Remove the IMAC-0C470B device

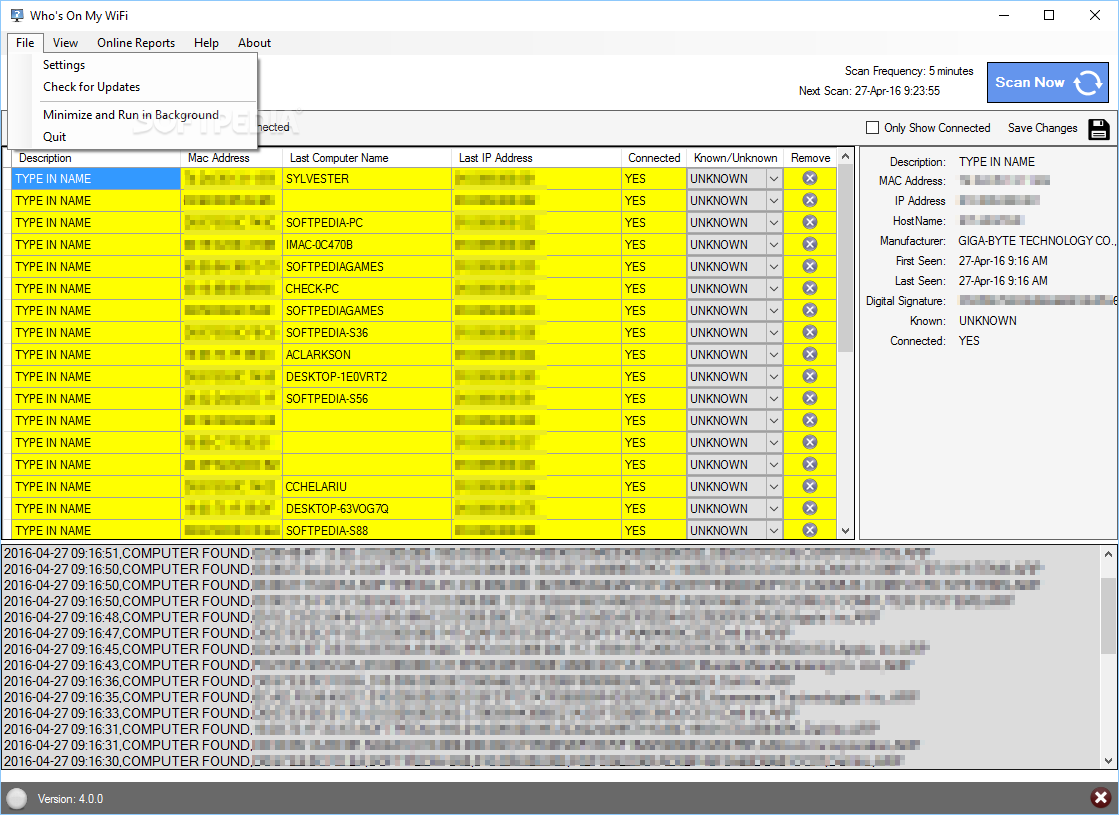[x=809, y=244]
